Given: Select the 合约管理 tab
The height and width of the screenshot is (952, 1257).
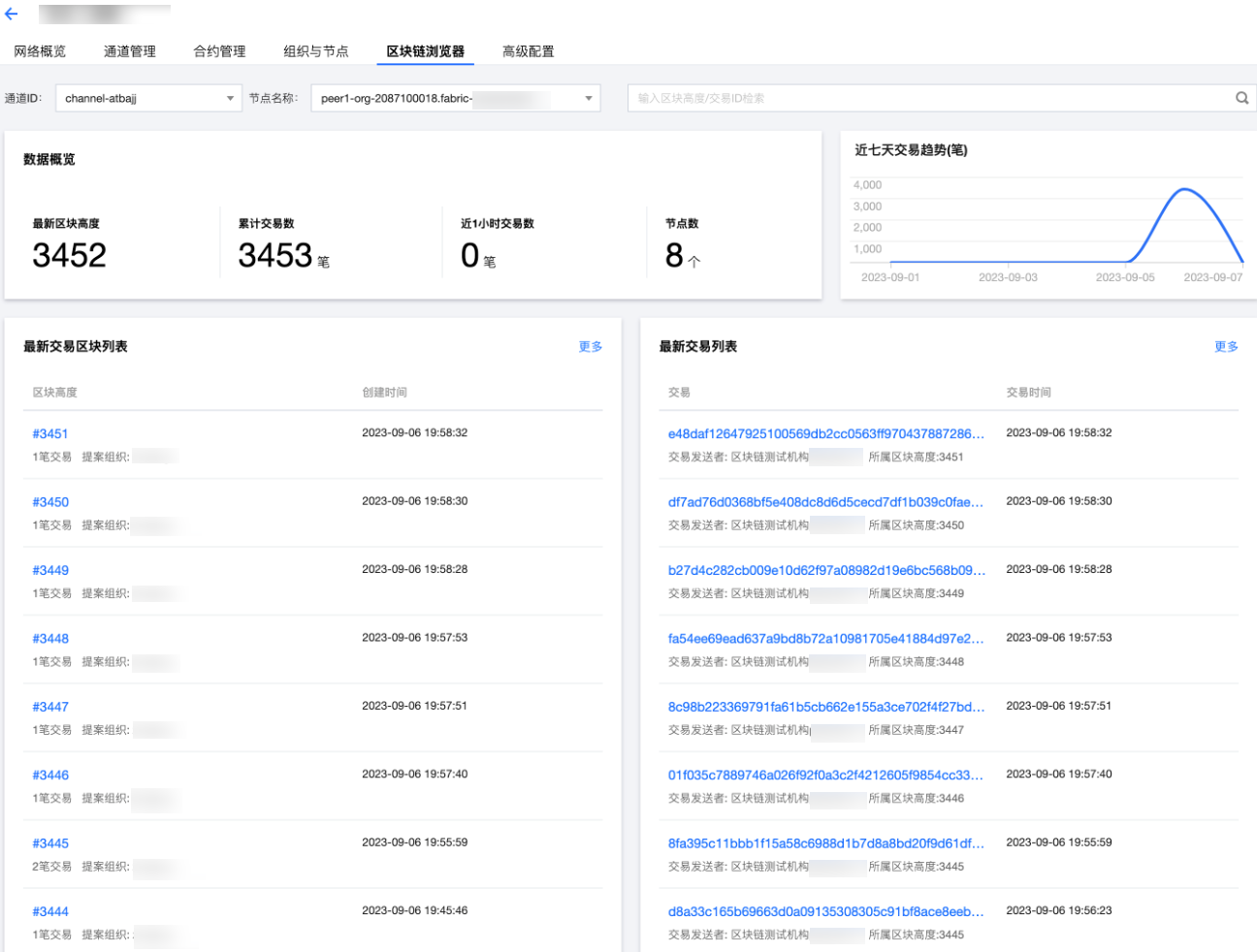Looking at the screenshot, I should point(219,51).
